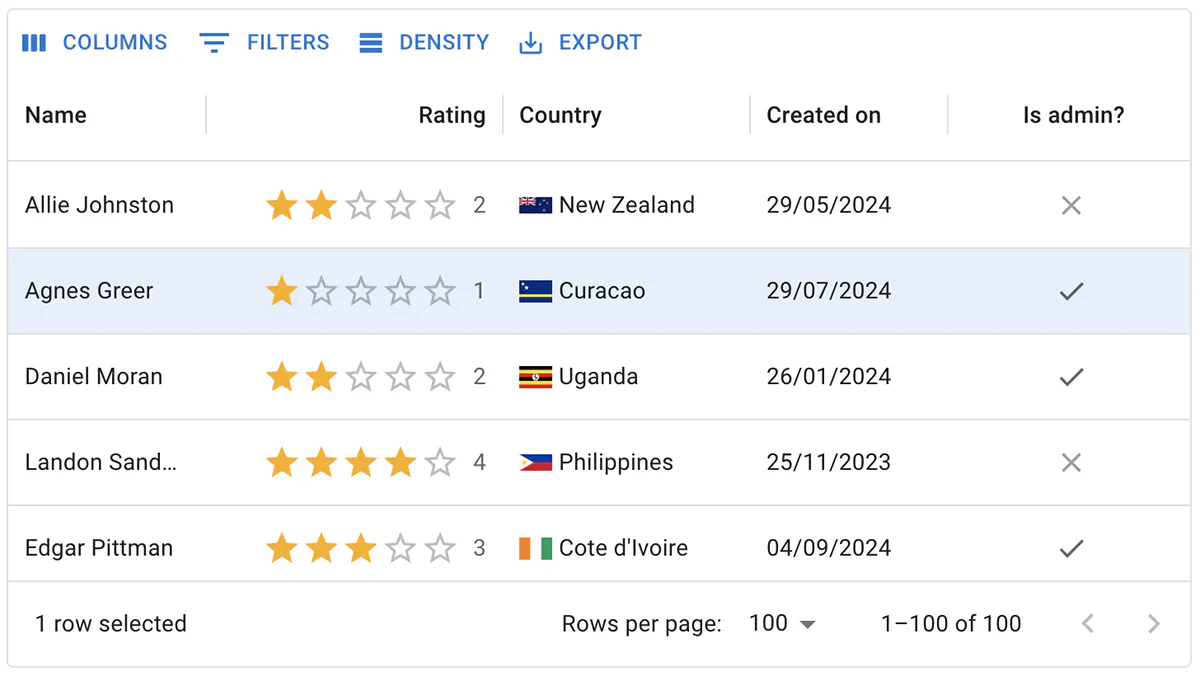Screen dimensions: 1200x676
Task: Click the New Zealand flag icon
Action: click(535, 206)
